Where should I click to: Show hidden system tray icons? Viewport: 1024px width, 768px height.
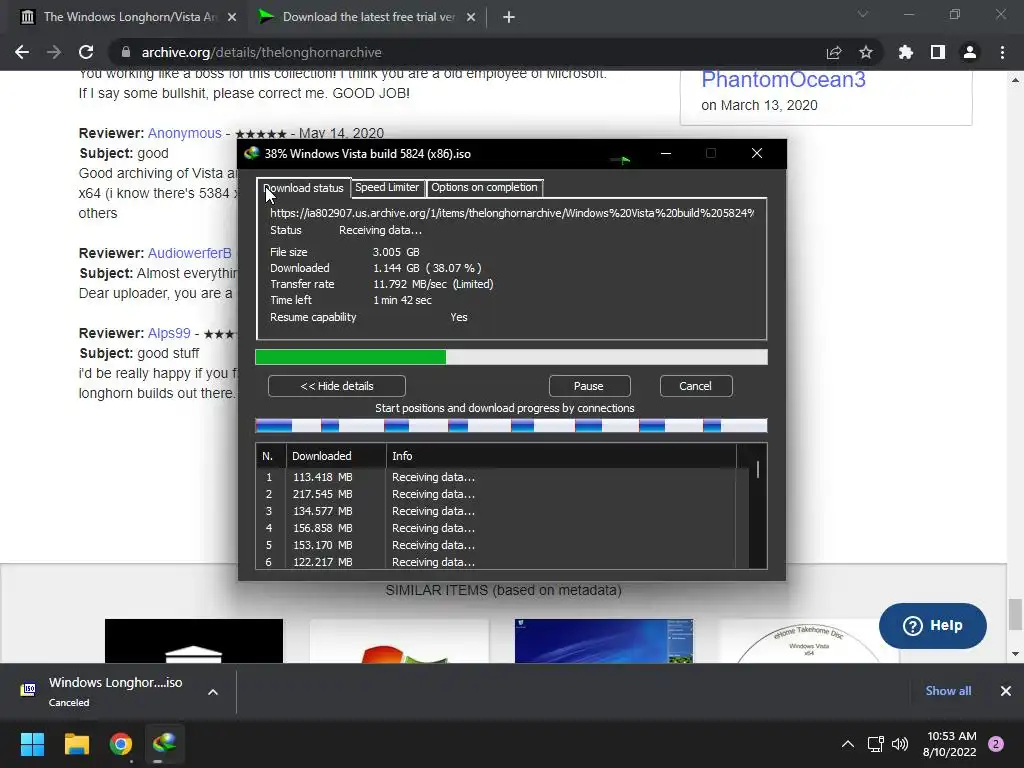pos(848,744)
